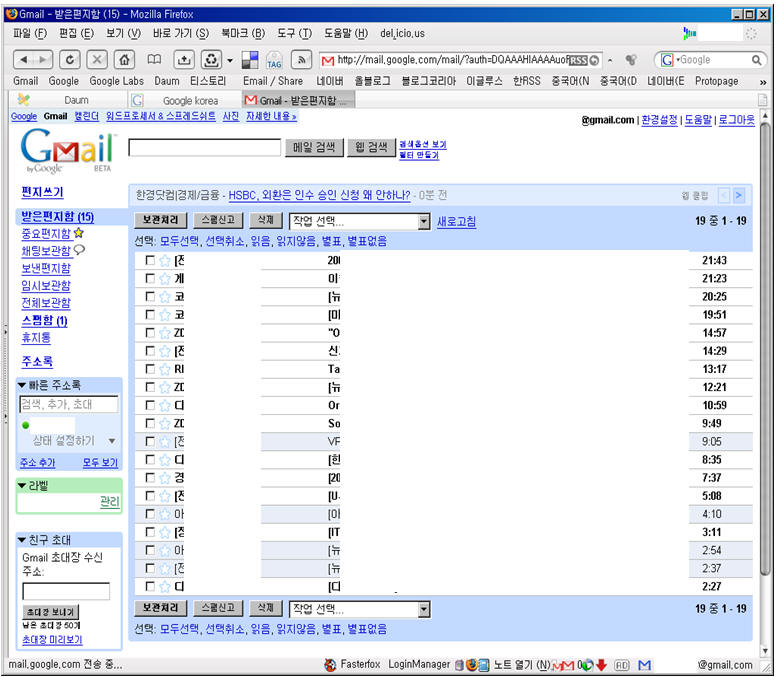Click the stop loading X icon
The width and height of the screenshot is (776, 677).
pos(97,60)
